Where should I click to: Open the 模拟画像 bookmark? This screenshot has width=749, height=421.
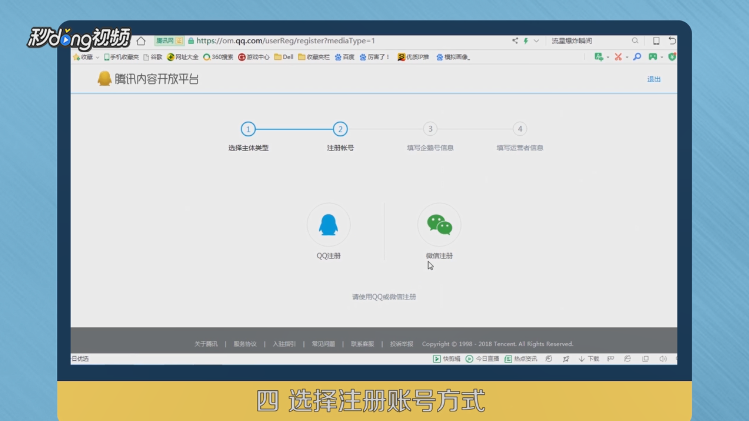(x=453, y=57)
